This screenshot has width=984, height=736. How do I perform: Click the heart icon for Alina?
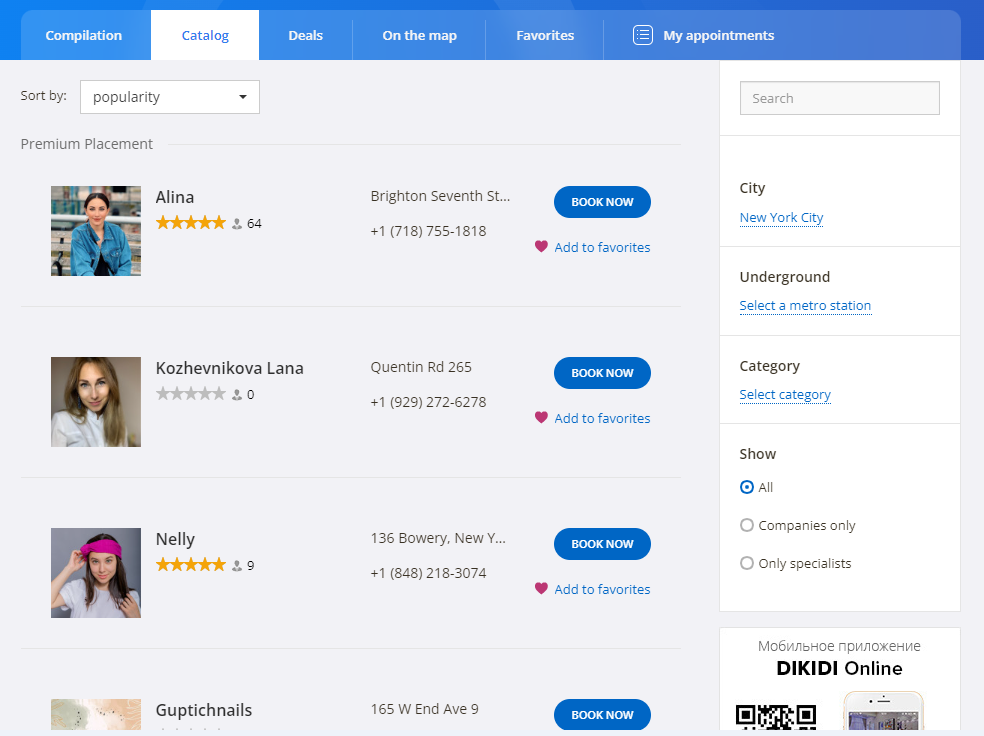point(541,247)
